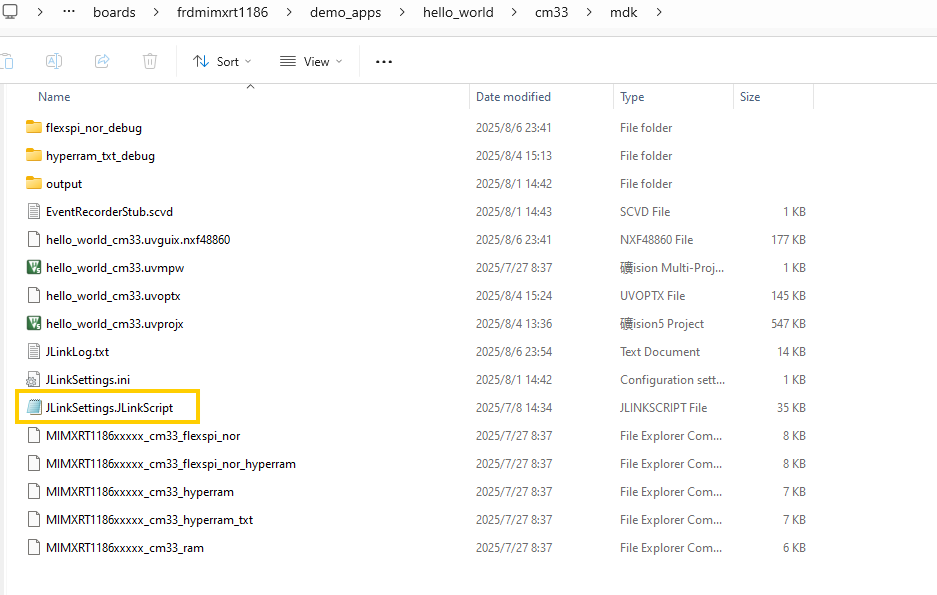Navigate to frdmimxrt1186 in the address bar
Image resolution: width=937 pixels, height=595 pixels.
222,13
